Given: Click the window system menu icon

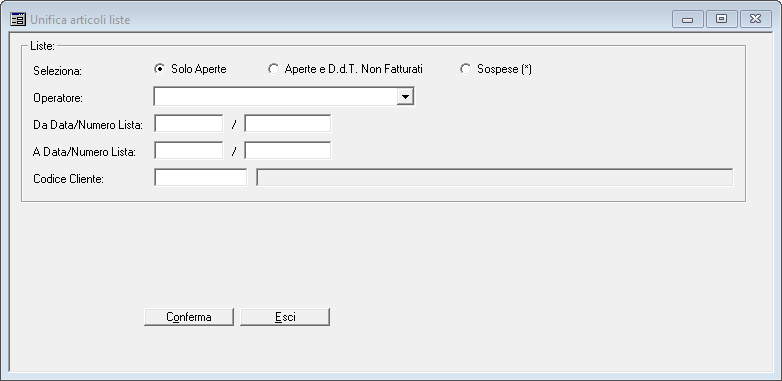Looking at the screenshot, I should pyautogui.click(x=18, y=19).
